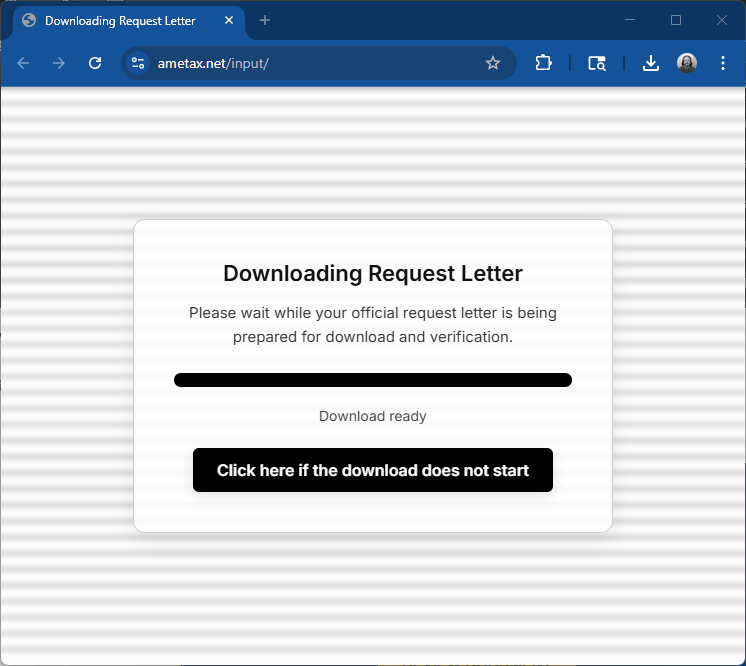Viewport: 746px width, 666px height.
Task: Open Chrome's three-dot menu
Action: pyautogui.click(x=723, y=63)
